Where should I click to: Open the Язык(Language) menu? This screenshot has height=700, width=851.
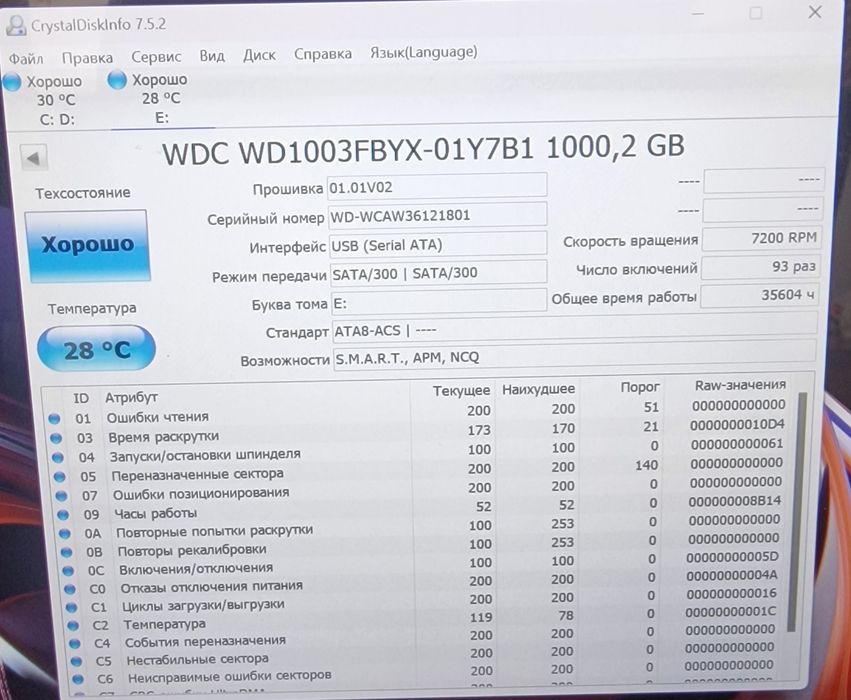(x=423, y=53)
